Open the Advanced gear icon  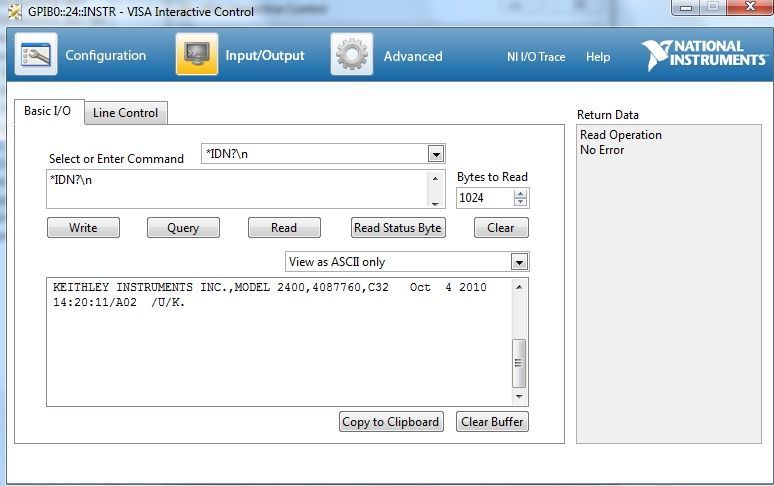tap(351, 54)
